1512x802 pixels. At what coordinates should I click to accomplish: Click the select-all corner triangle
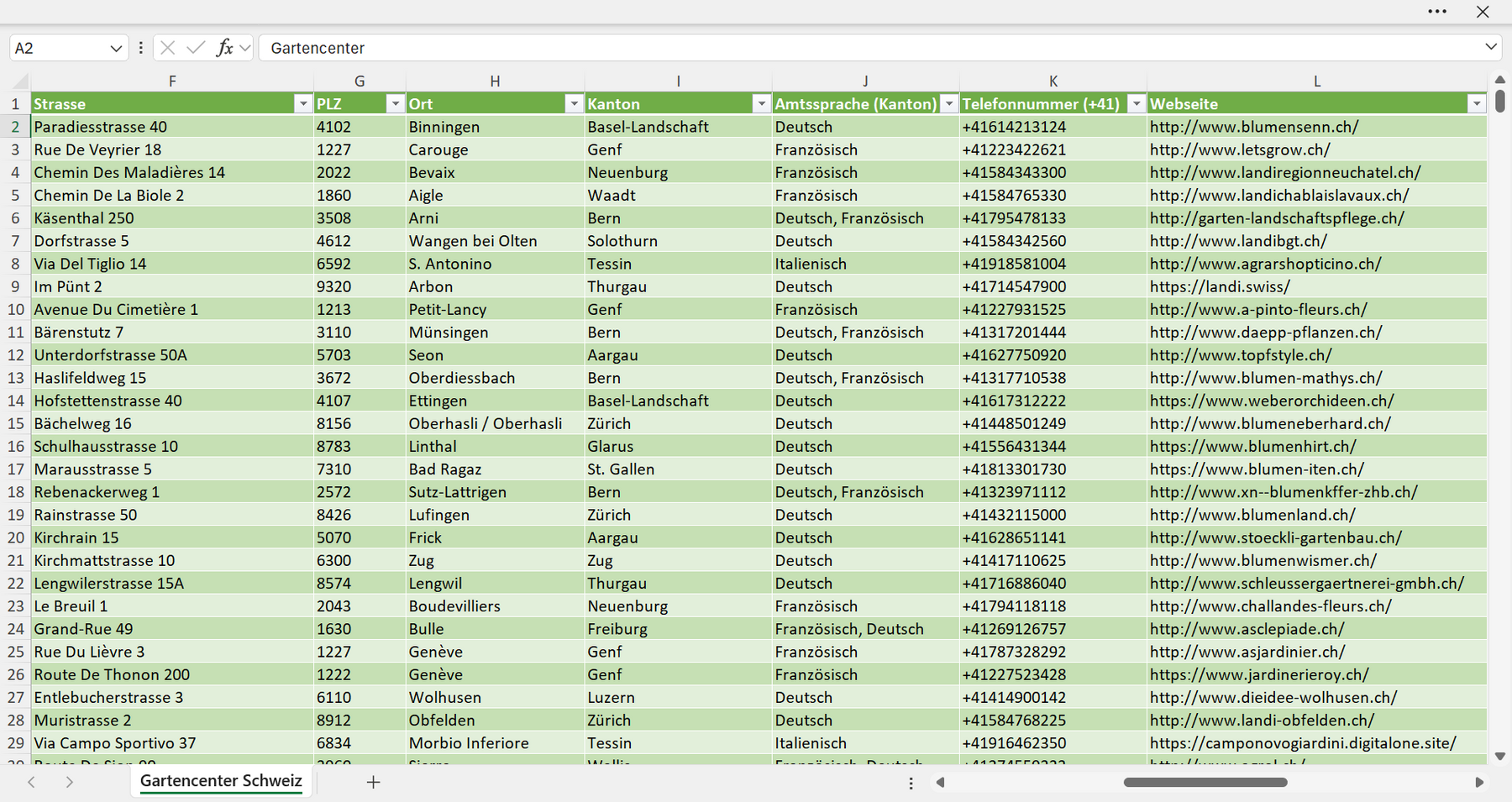20,81
